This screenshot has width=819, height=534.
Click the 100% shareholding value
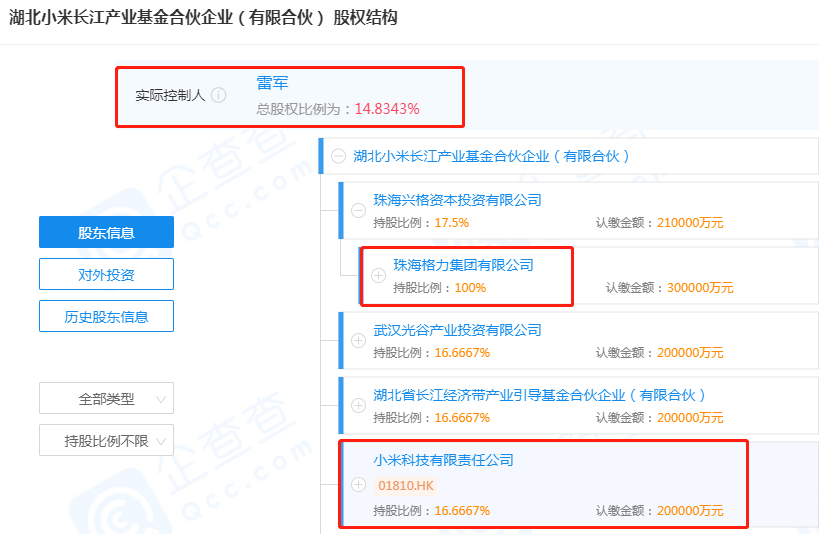[x=470, y=288]
